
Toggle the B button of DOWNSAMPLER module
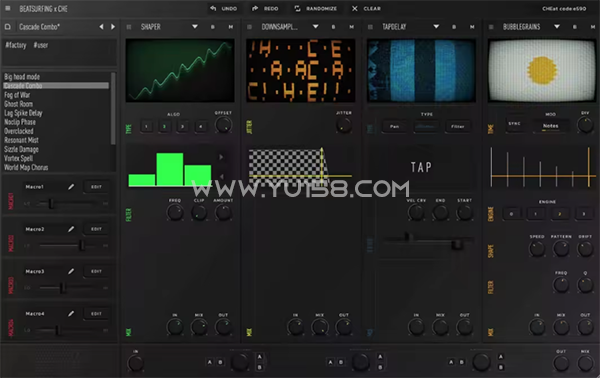pos(333,27)
